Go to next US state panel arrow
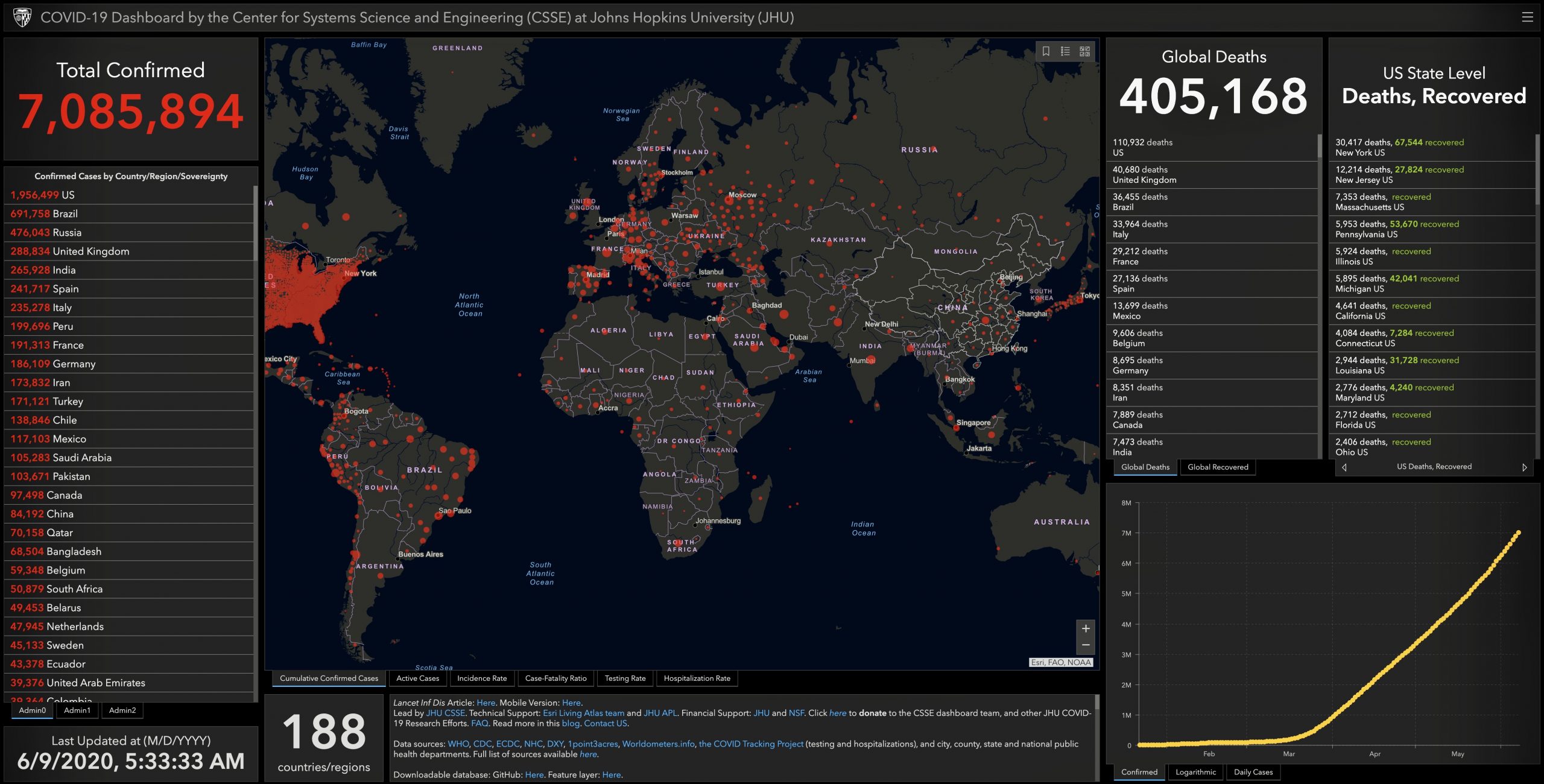This screenshot has width=1544, height=784. 1524,467
